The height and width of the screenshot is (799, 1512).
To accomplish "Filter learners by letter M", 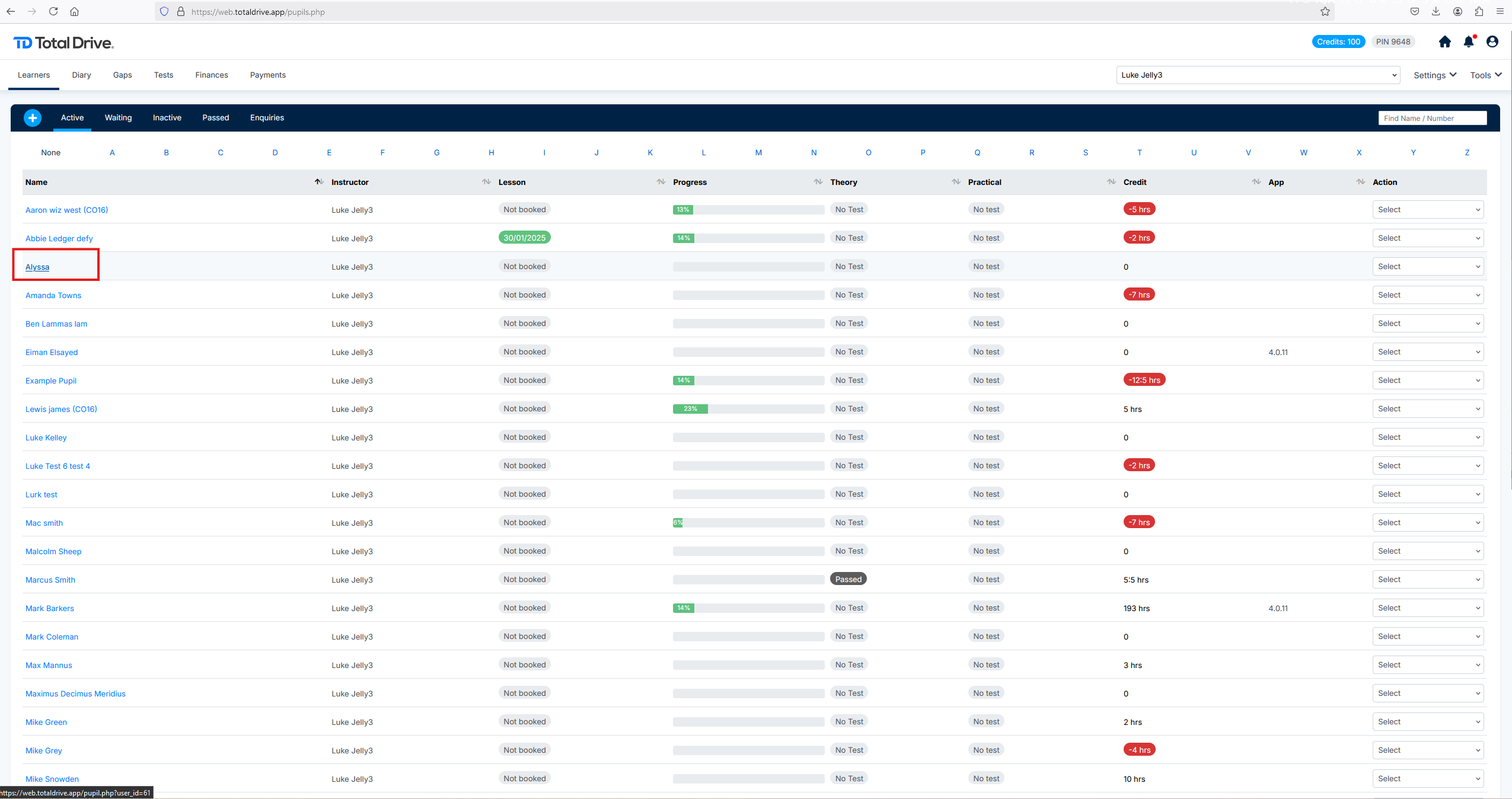I will [758, 152].
